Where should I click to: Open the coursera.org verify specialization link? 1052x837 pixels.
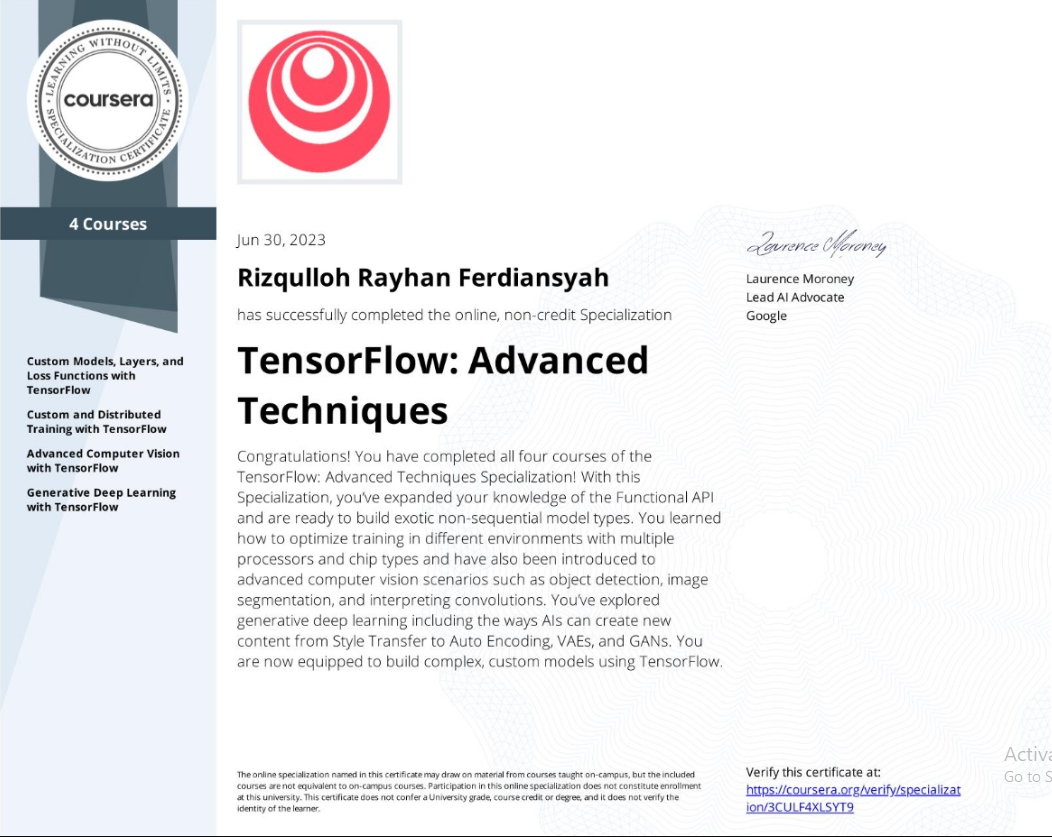(853, 798)
